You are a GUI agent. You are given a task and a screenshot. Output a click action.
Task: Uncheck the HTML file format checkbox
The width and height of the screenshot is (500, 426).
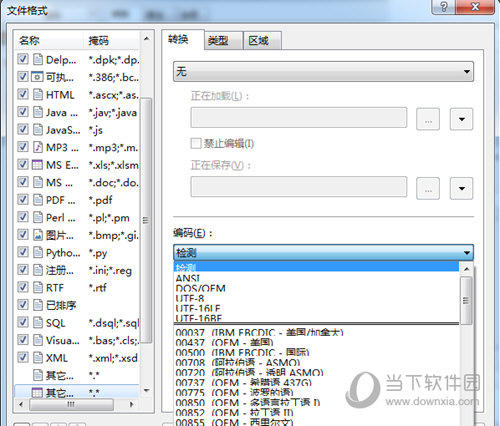(23, 94)
